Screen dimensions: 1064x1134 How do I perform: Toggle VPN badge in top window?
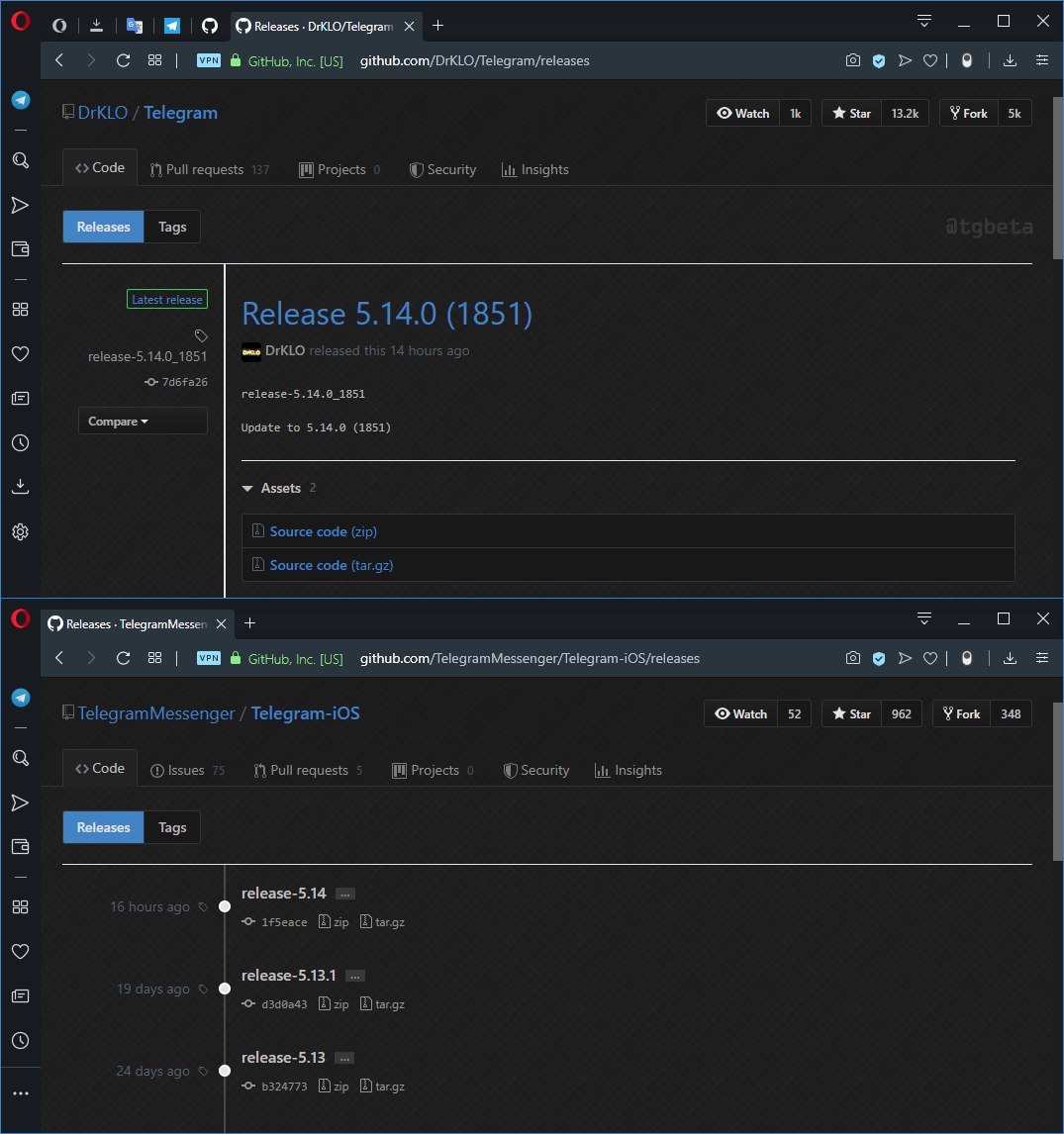(208, 60)
